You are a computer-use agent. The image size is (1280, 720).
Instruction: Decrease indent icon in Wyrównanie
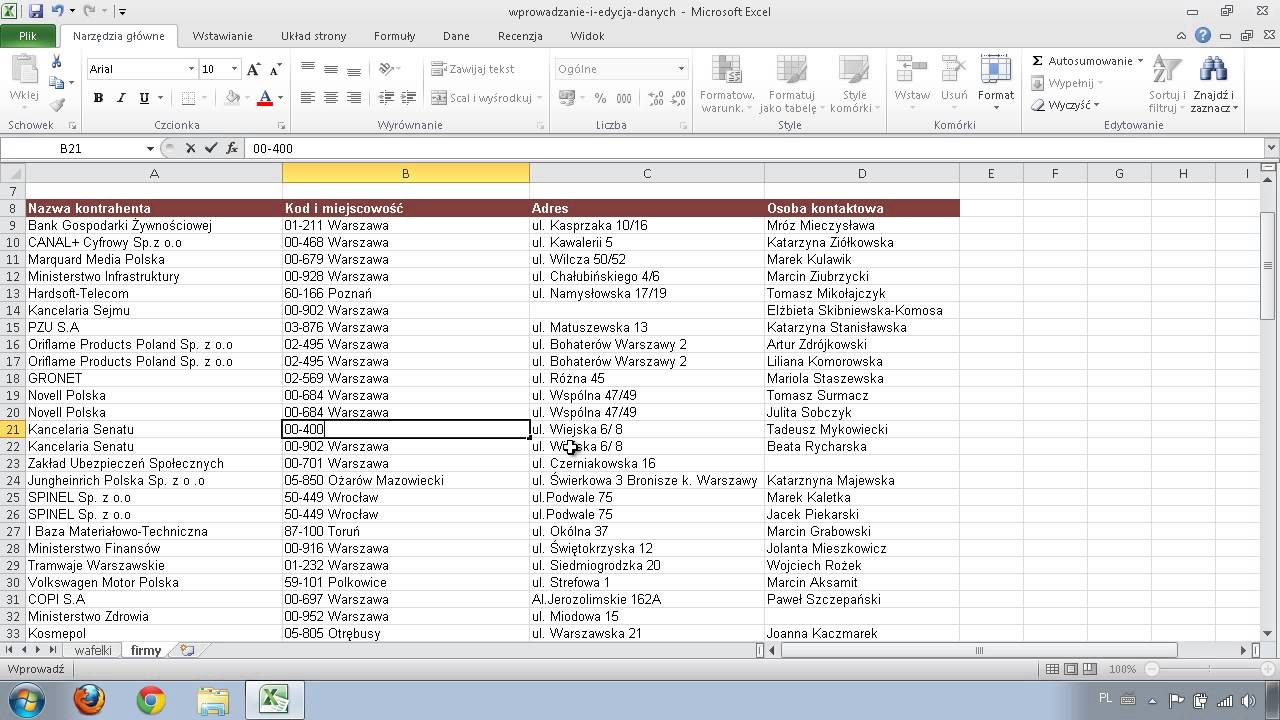388,98
